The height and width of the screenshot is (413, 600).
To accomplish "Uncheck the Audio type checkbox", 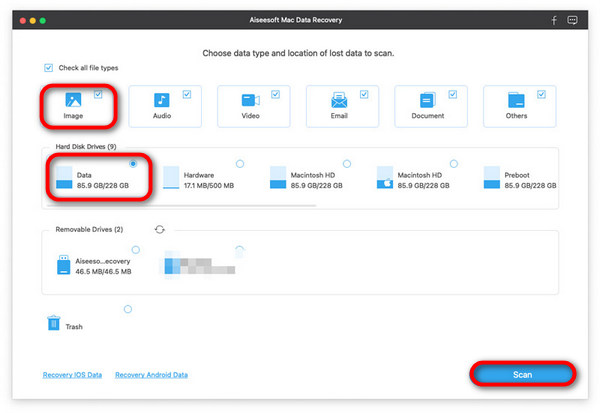I will [187, 94].
